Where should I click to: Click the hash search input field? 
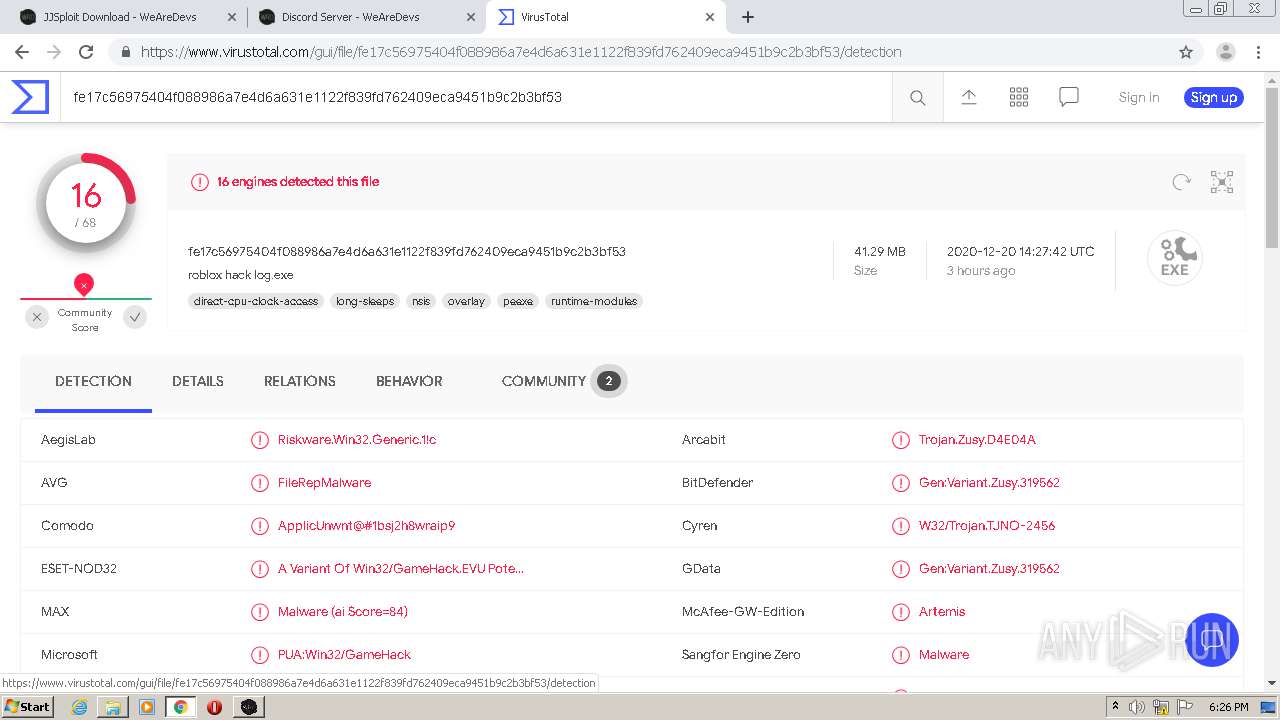click(x=476, y=97)
